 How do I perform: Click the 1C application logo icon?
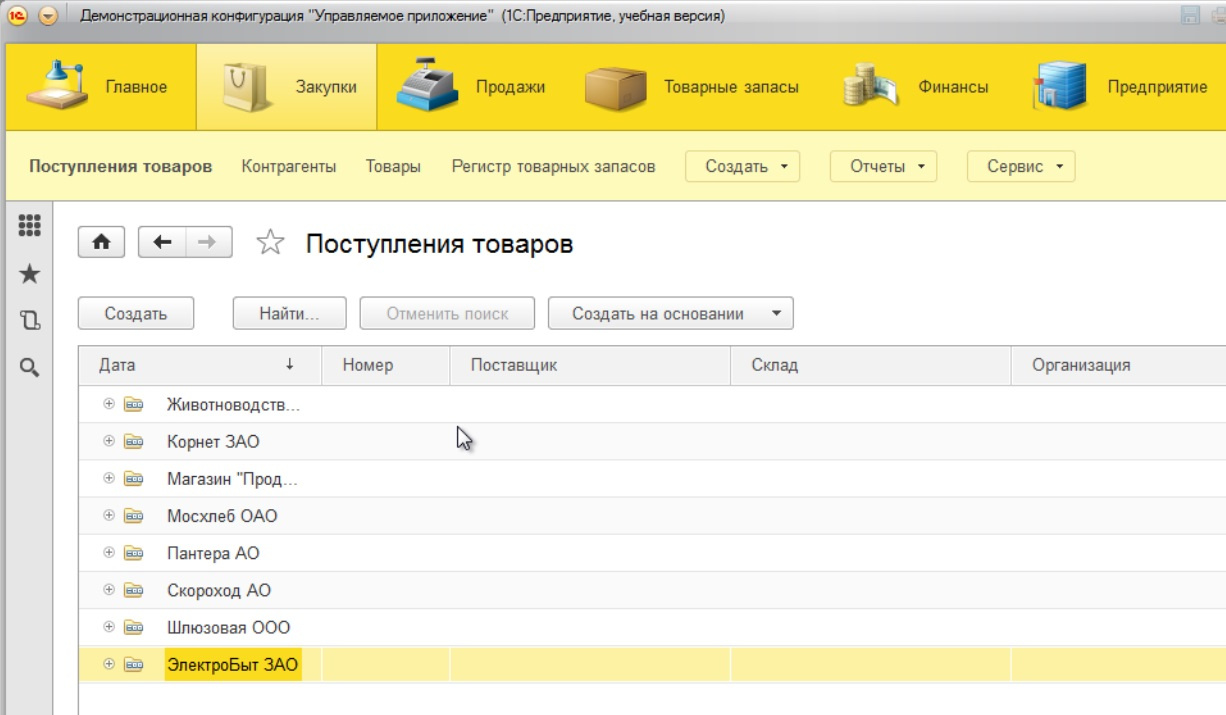tap(16, 16)
